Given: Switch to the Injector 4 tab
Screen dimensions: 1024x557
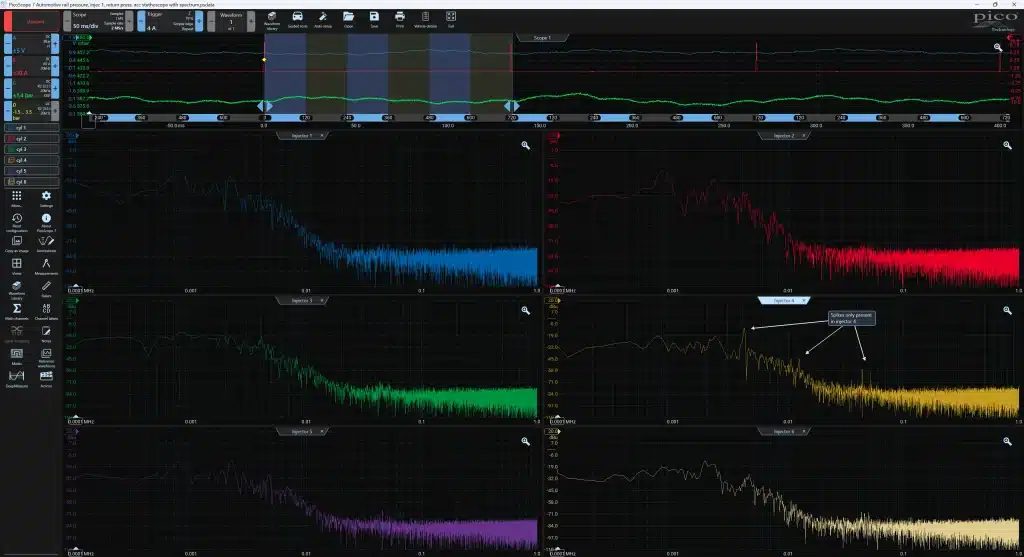Looking at the screenshot, I should pos(784,300).
